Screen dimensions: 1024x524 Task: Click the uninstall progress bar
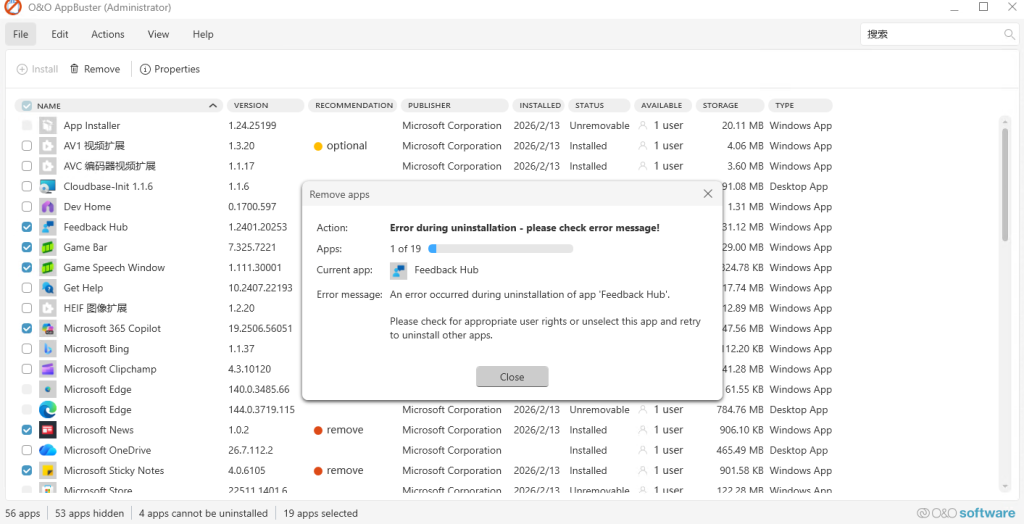click(x=500, y=248)
